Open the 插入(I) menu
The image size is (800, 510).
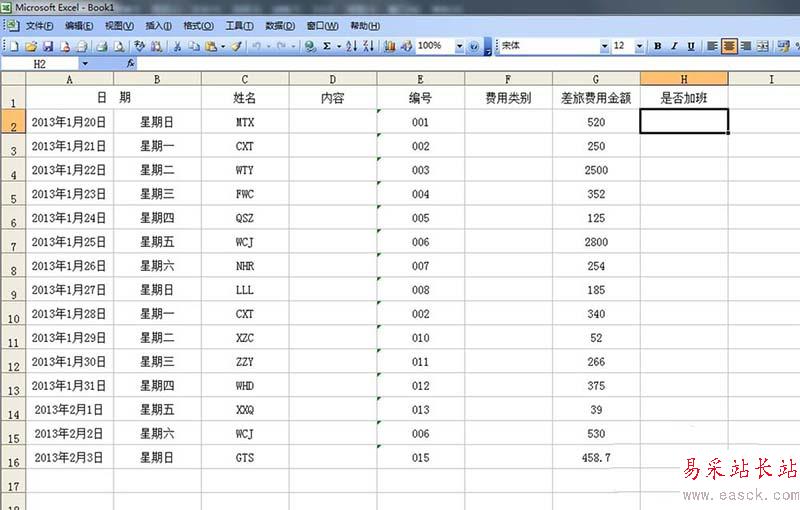coord(158,26)
